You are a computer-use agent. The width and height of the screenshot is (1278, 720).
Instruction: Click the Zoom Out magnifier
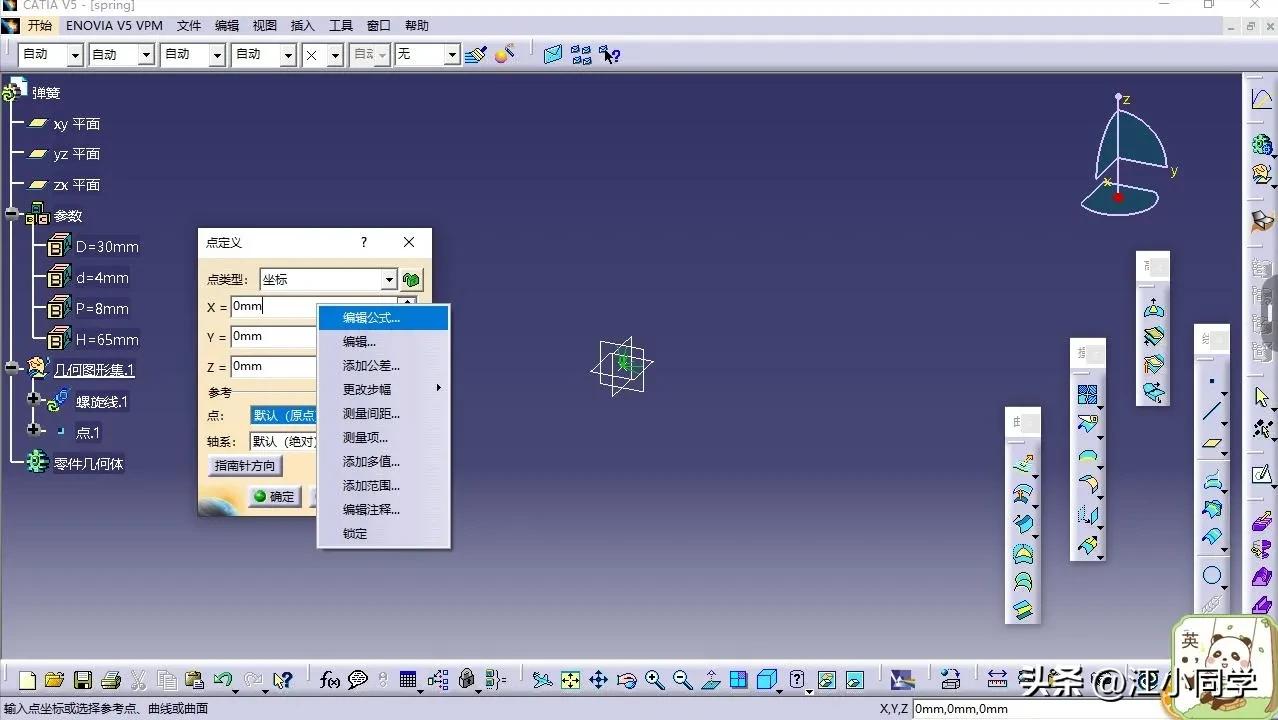click(682, 680)
